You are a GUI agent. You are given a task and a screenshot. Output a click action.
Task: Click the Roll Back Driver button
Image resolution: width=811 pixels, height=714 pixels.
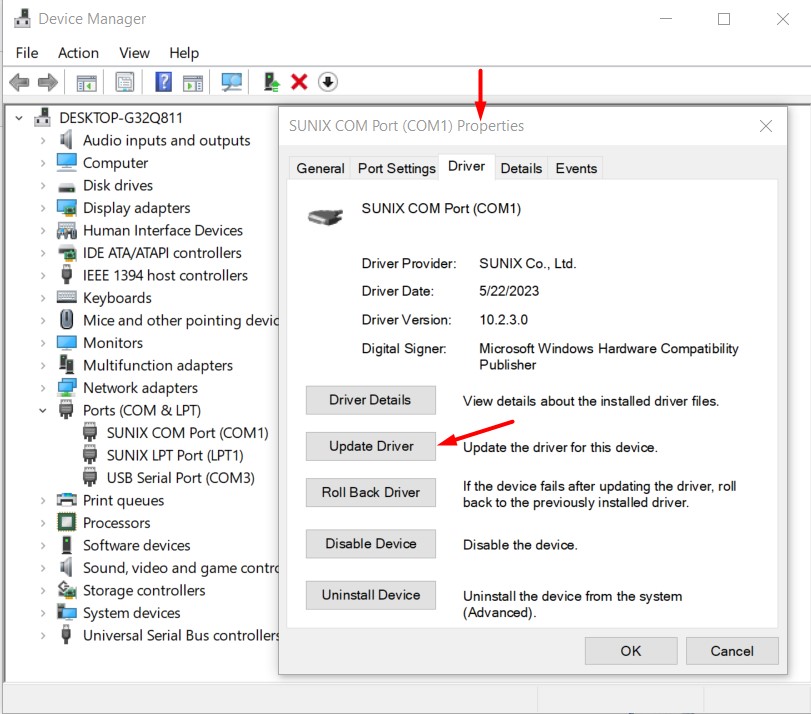[370, 492]
